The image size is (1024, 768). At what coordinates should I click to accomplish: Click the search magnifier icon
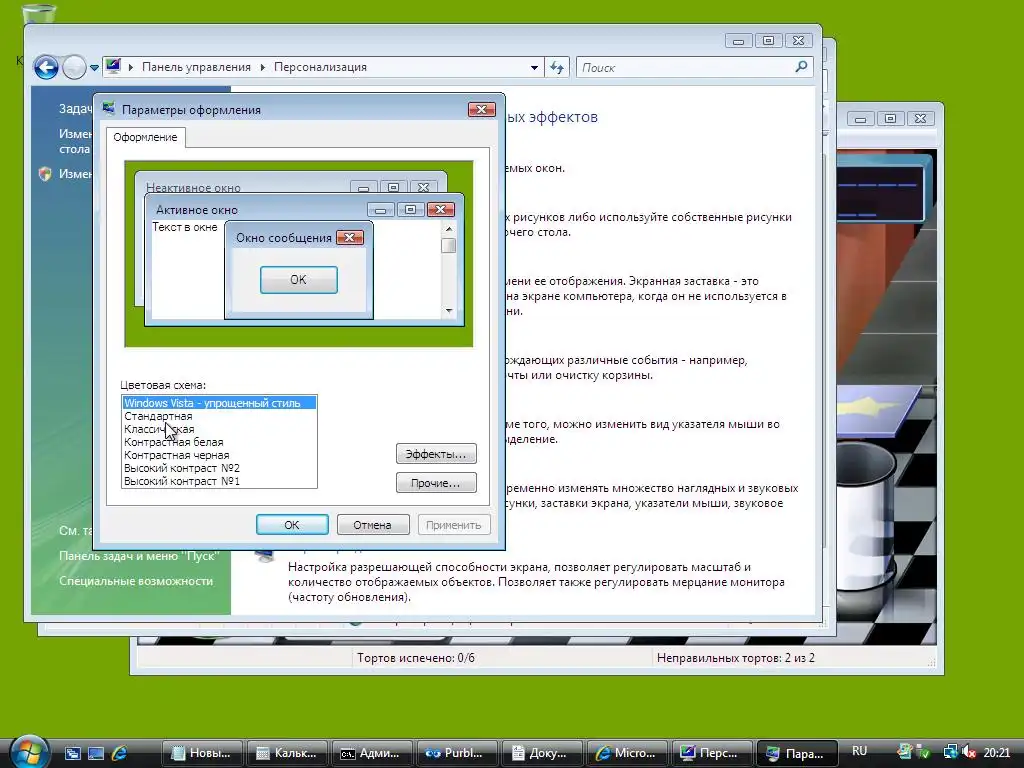pos(802,67)
